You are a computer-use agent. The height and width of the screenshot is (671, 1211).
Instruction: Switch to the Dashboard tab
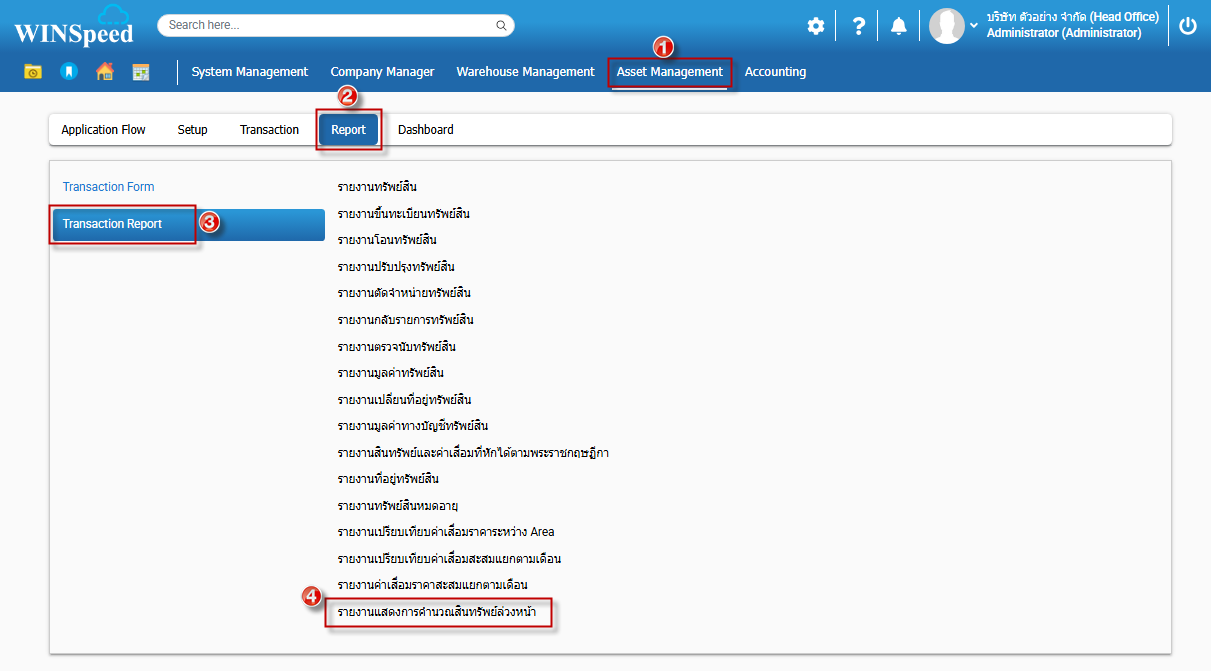tap(425, 130)
